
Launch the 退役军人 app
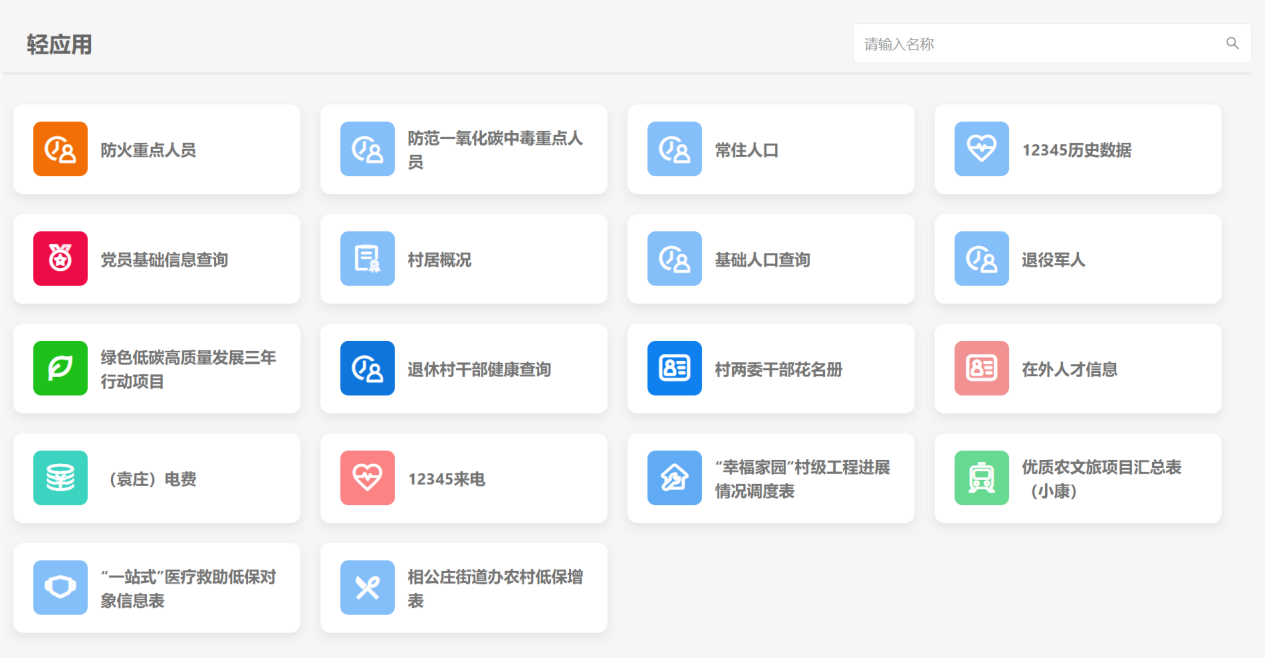point(1077,259)
